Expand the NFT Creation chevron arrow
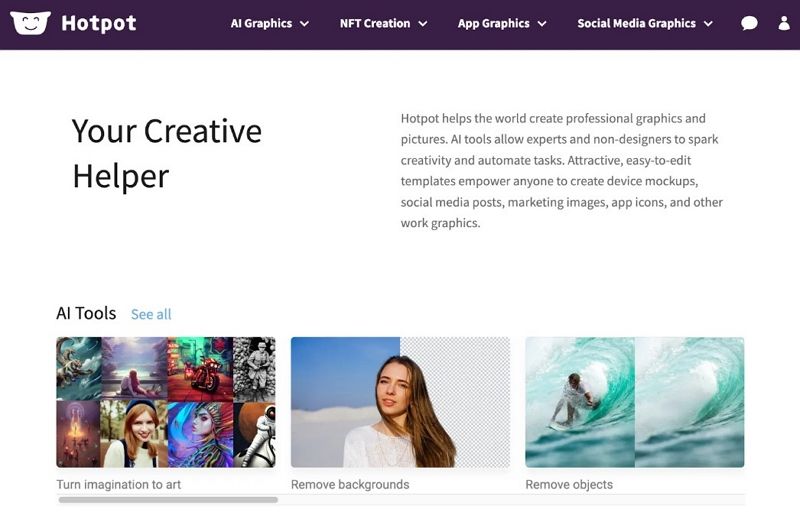 pos(423,24)
